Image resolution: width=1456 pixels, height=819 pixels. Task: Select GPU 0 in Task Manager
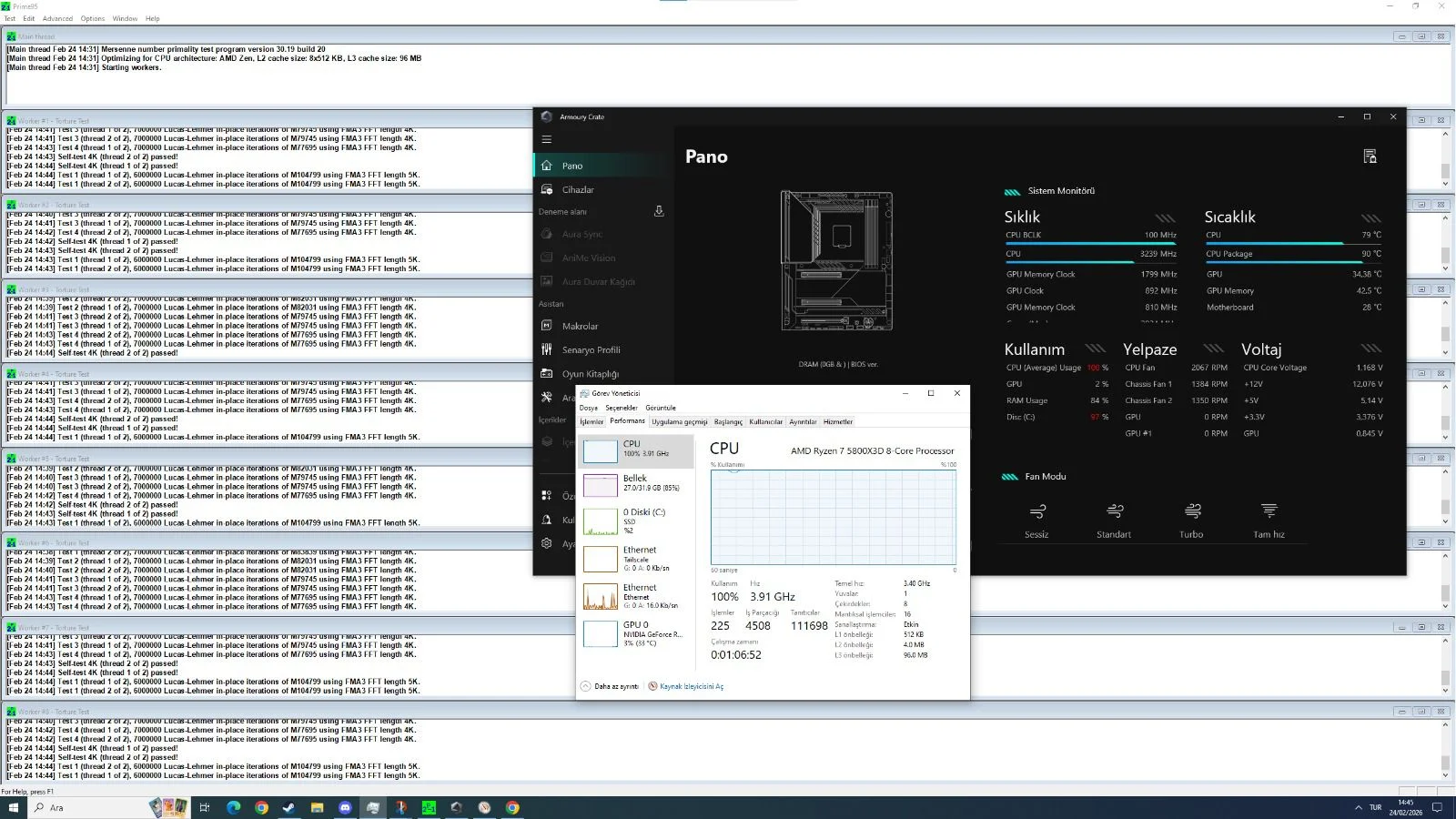(636, 633)
